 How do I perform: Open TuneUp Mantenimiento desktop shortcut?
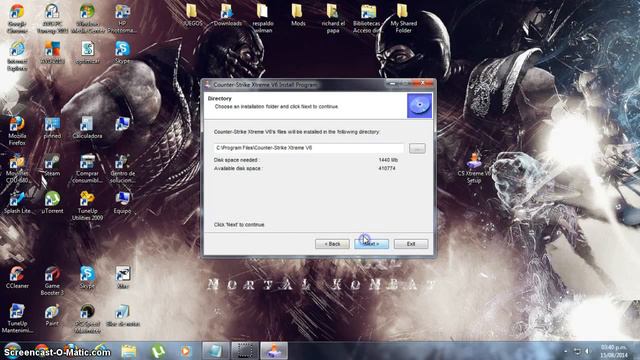click(17, 318)
